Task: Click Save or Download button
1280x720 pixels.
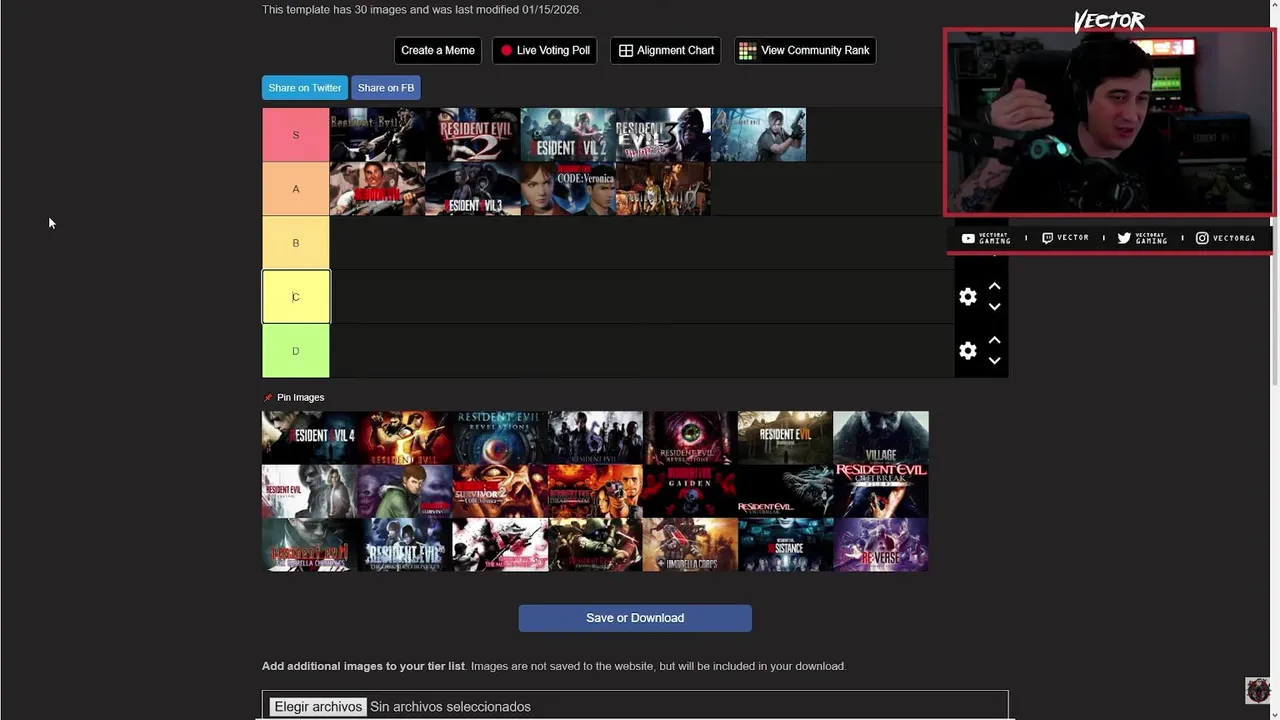Action: click(635, 618)
